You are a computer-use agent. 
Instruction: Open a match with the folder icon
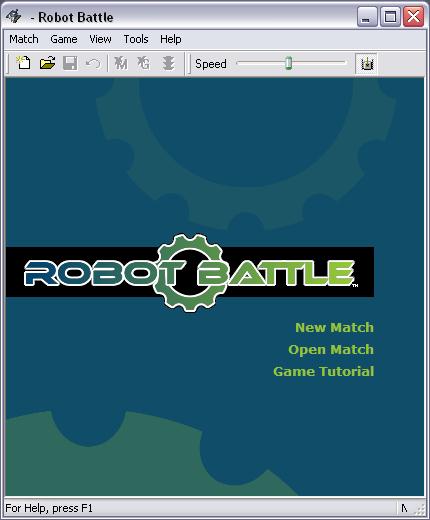pyautogui.click(x=47, y=63)
